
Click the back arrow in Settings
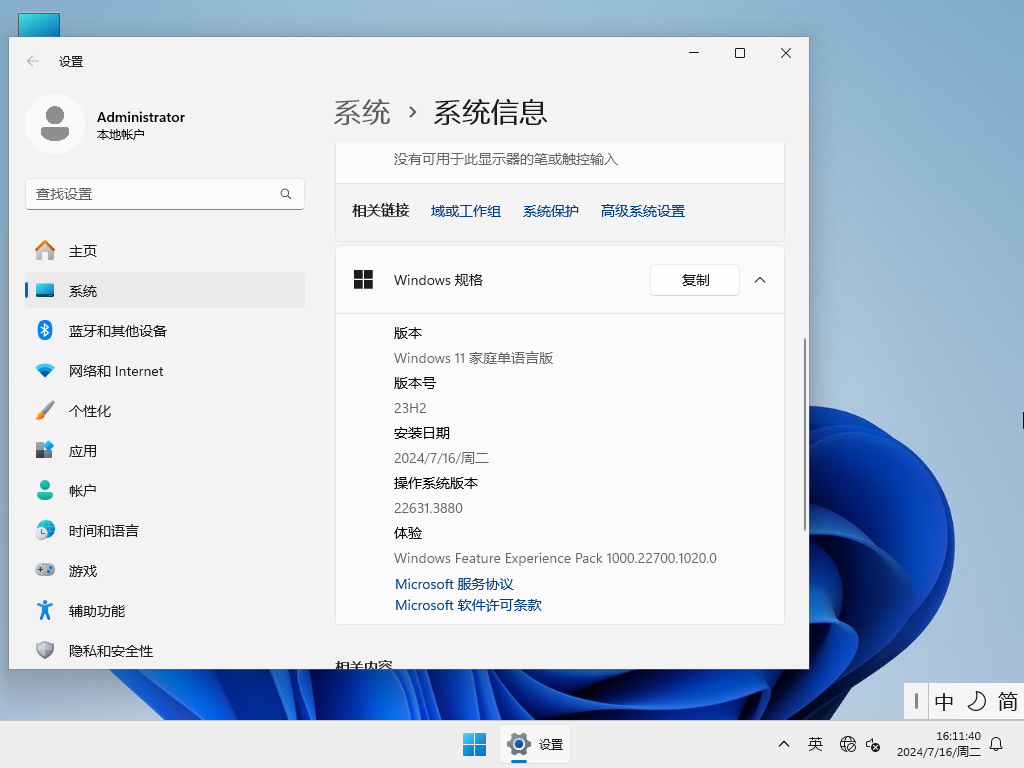coord(31,61)
